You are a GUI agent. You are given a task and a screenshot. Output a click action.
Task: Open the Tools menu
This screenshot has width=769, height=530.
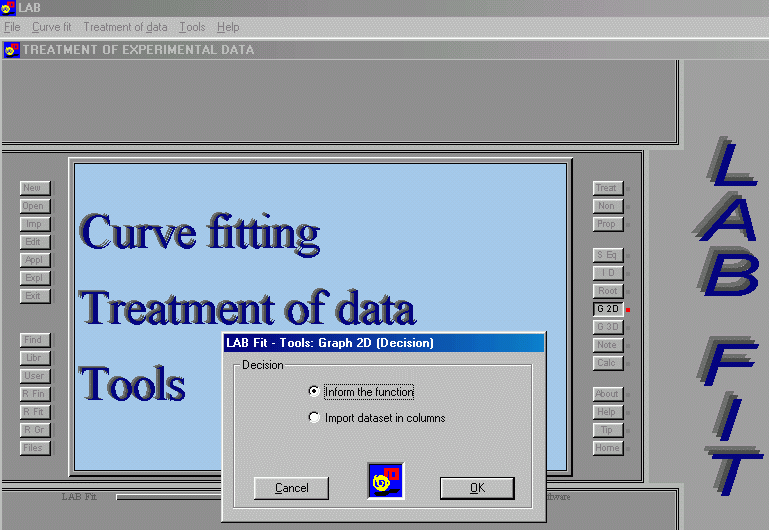[192, 27]
